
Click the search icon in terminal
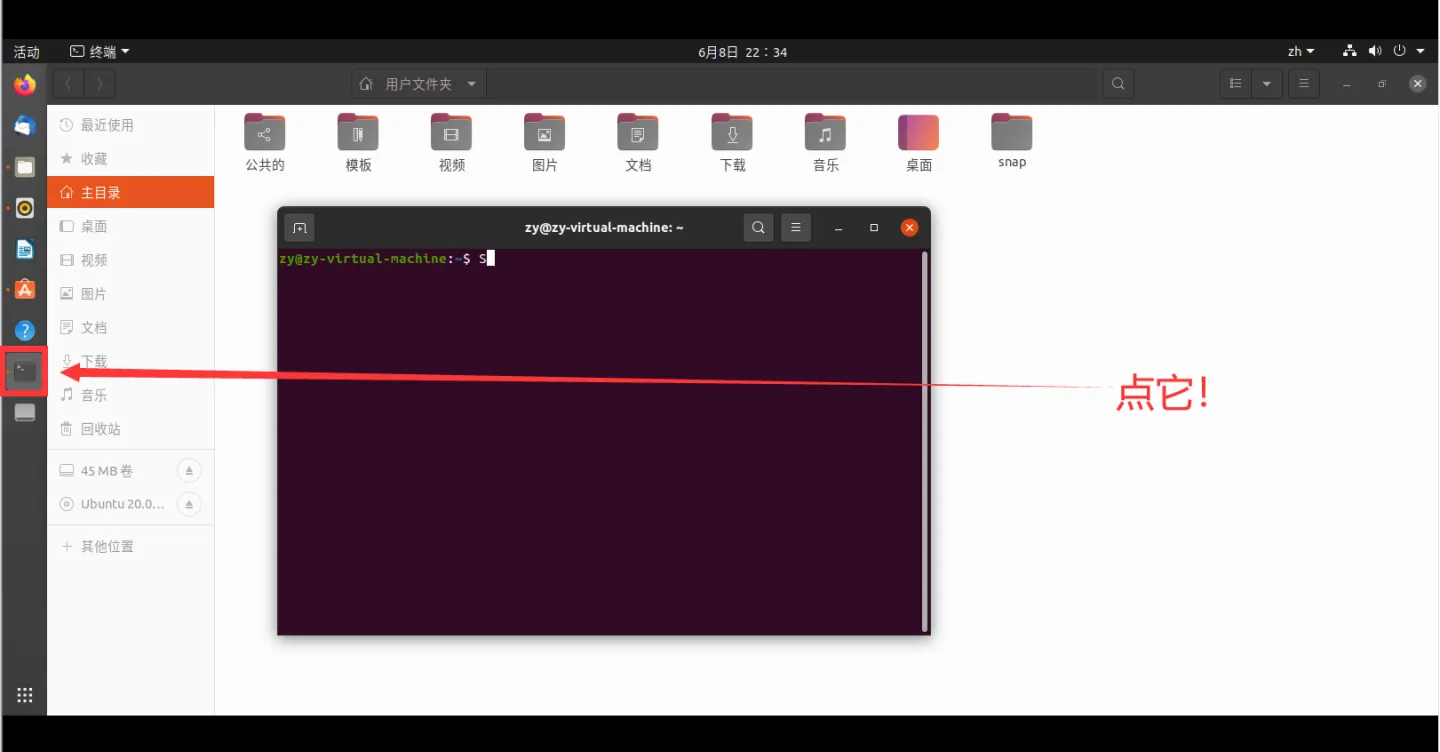(x=758, y=228)
